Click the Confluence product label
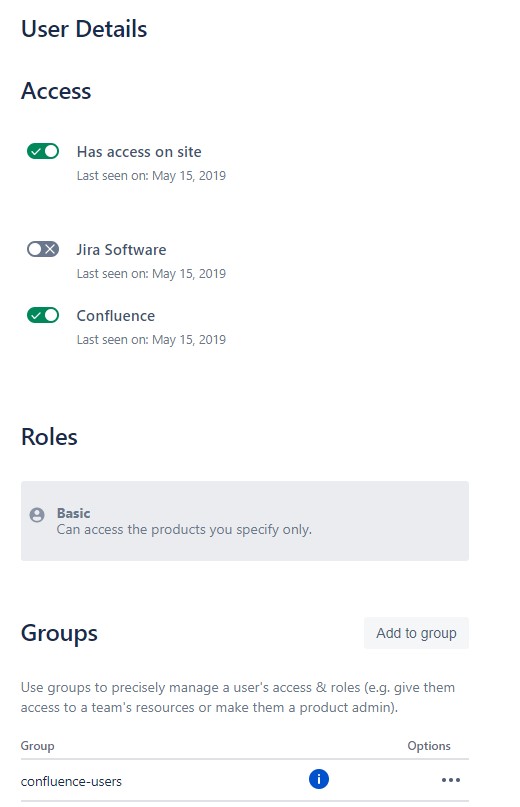The height and width of the screenshot is (807, 520). click(116, 315)
